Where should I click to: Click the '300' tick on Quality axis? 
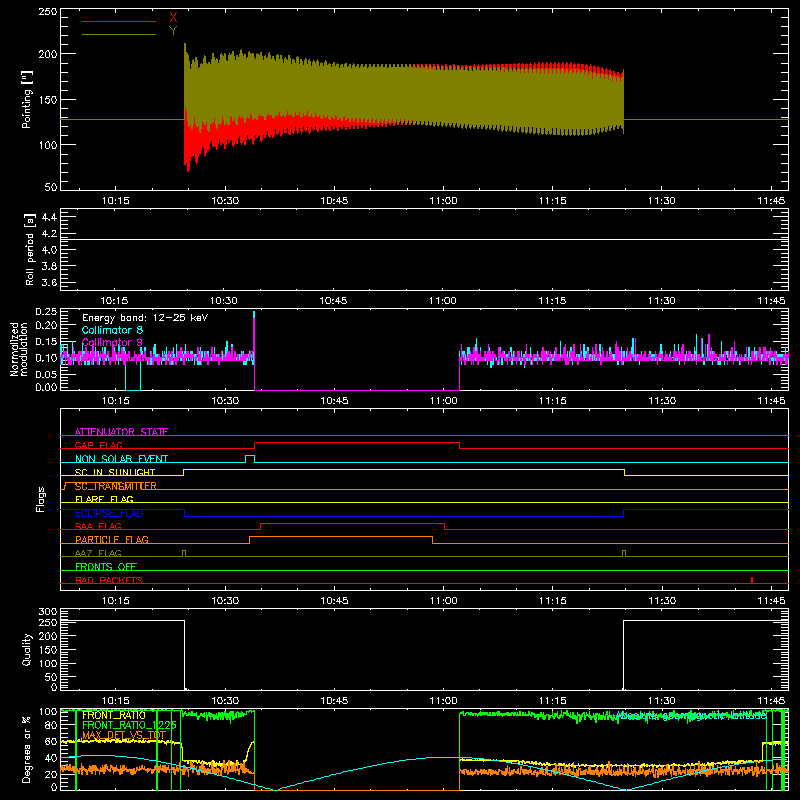coord(48,612)
